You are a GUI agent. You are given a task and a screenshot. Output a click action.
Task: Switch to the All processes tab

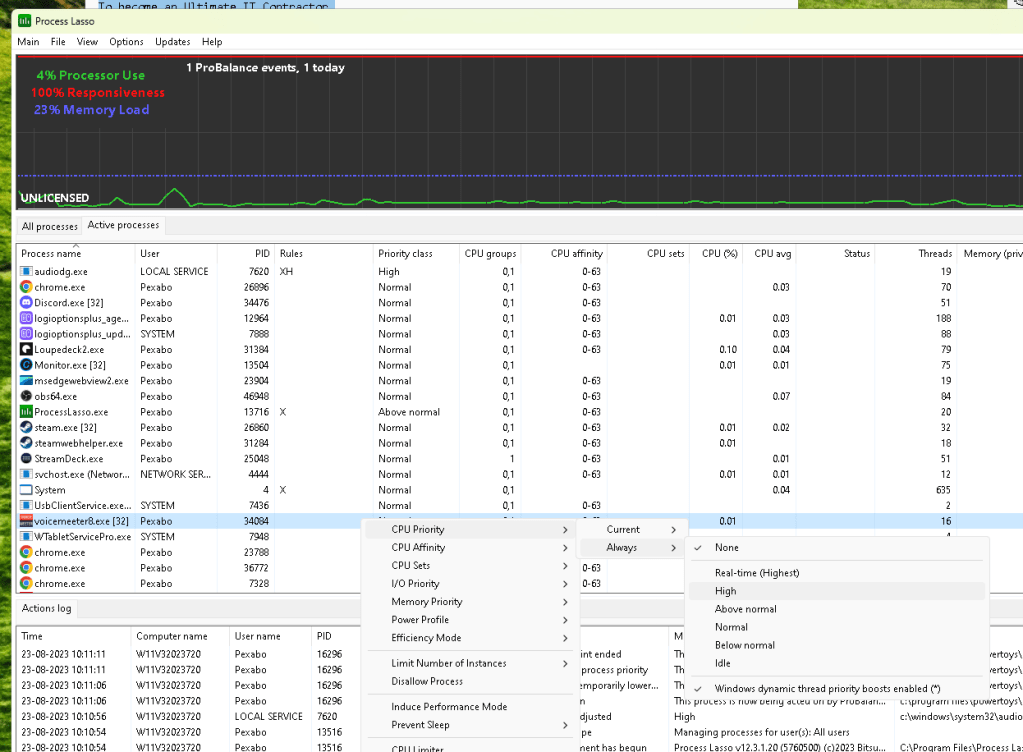(50, 226)
